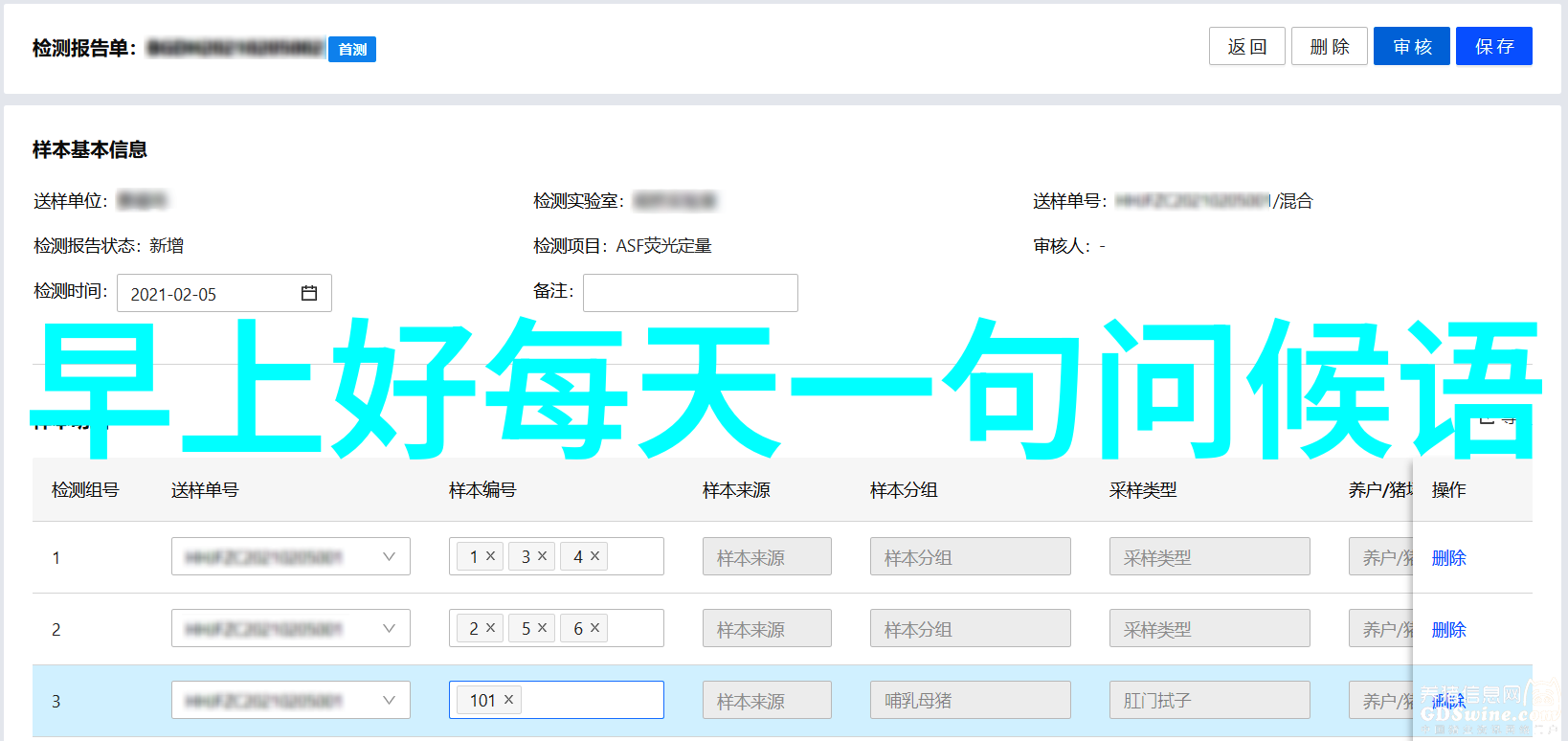This screenshot has height=741, width=1568.
Task: Click 样本编号 tag input in row 3
Action: [556, 700]
